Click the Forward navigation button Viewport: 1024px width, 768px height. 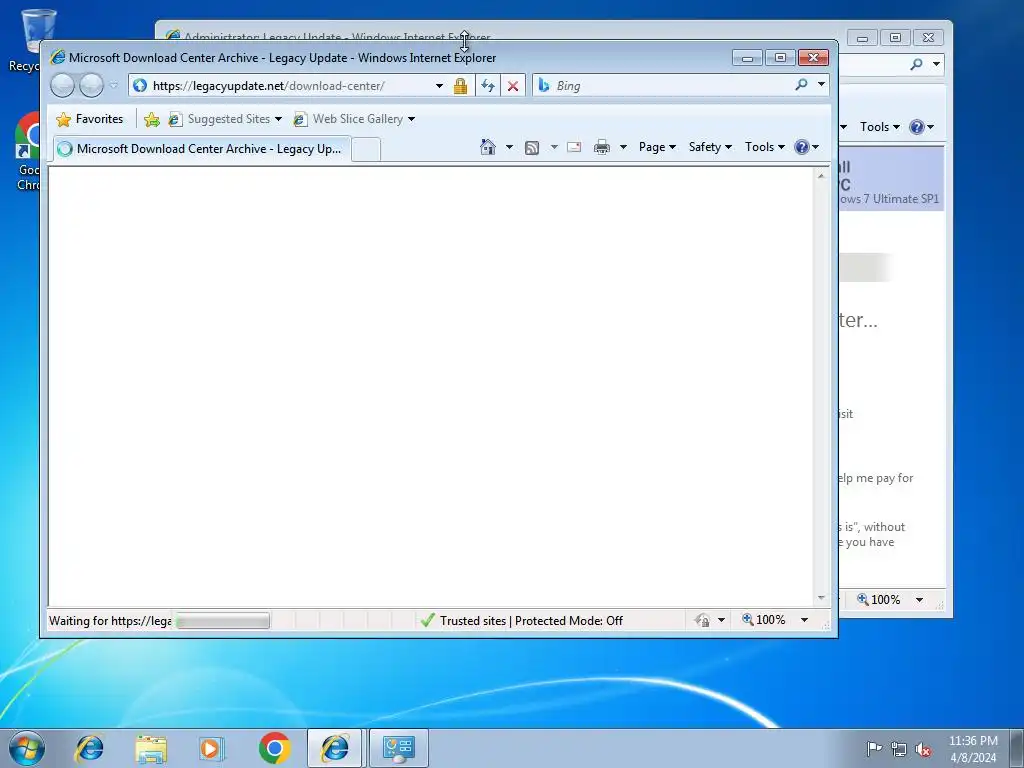coord(91,86)
